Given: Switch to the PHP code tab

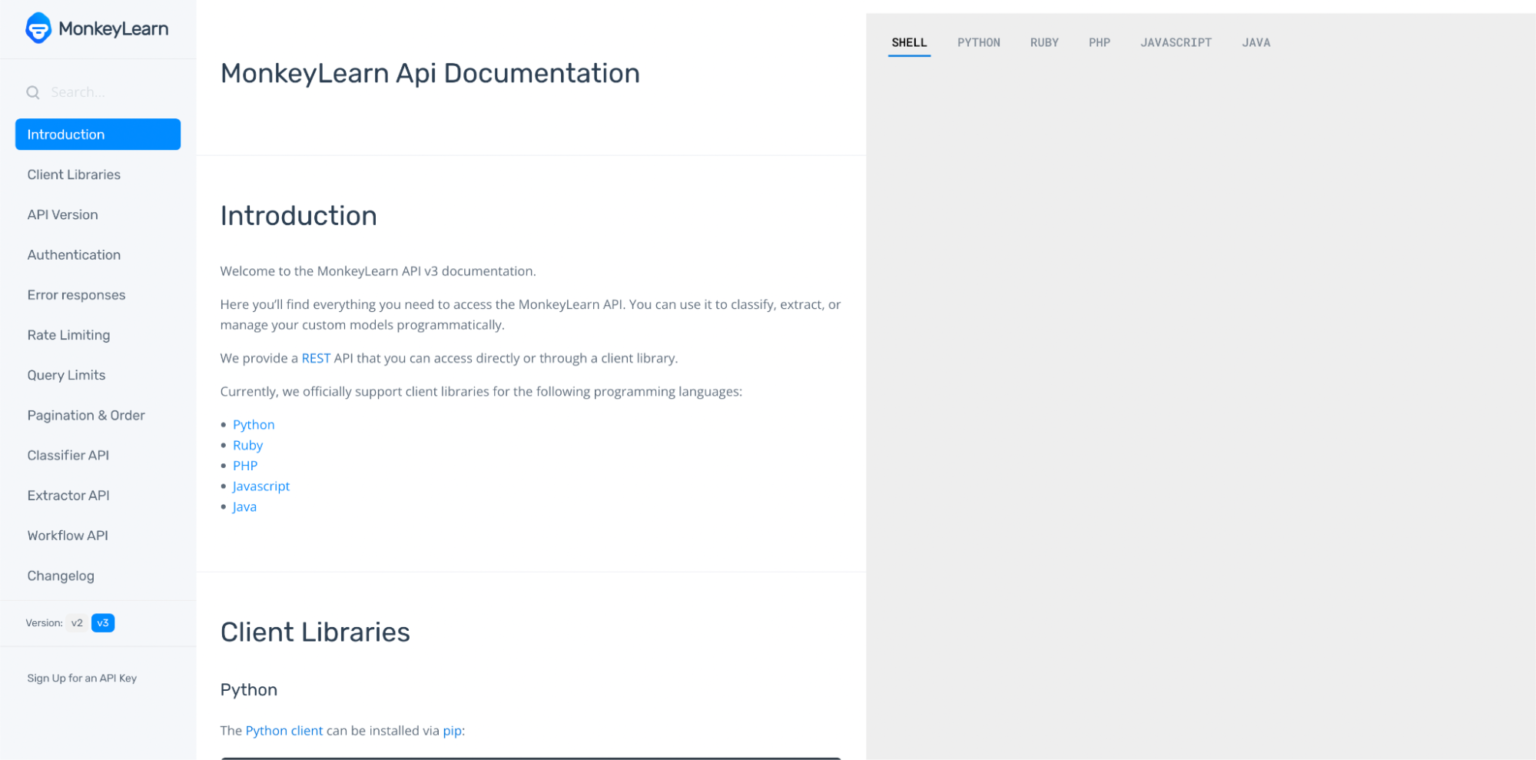Looking at the screenshot, I should pyautogui.click(x=1099, y=42).
